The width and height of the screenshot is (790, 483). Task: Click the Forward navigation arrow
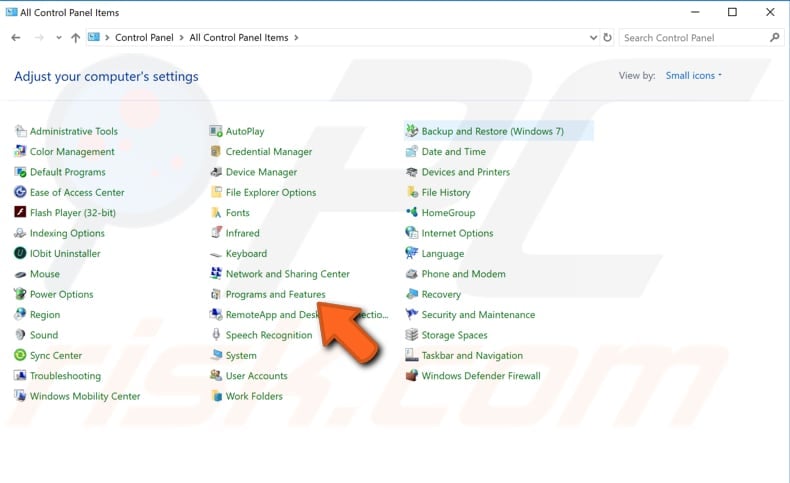(x=39, y=38)
